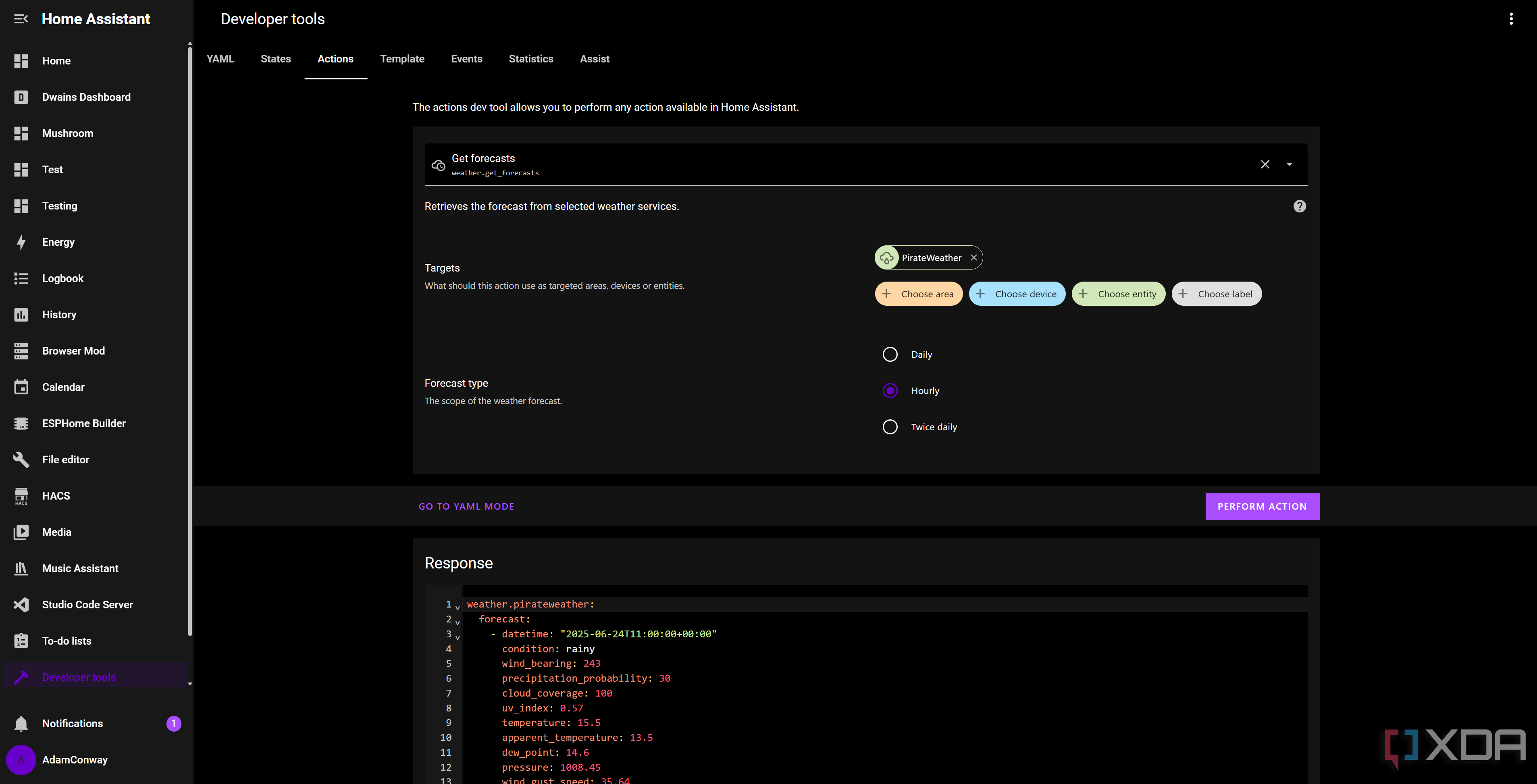Open the Media play icon
Image resolution: width=1537 pixels, height=784 pixels.
click(21, 533)
